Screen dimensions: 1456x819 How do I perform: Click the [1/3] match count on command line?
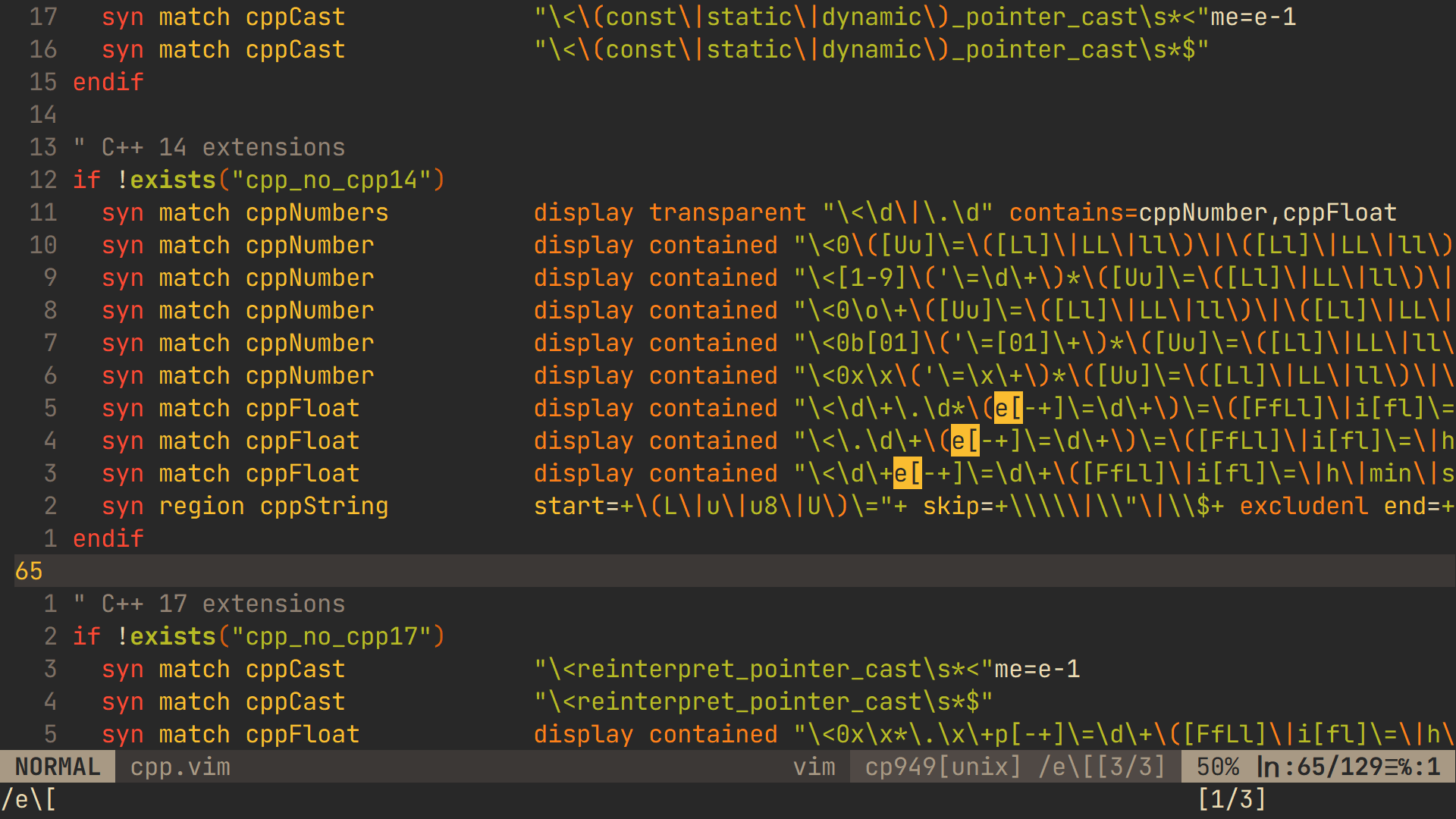click(x=1232, y=798)
